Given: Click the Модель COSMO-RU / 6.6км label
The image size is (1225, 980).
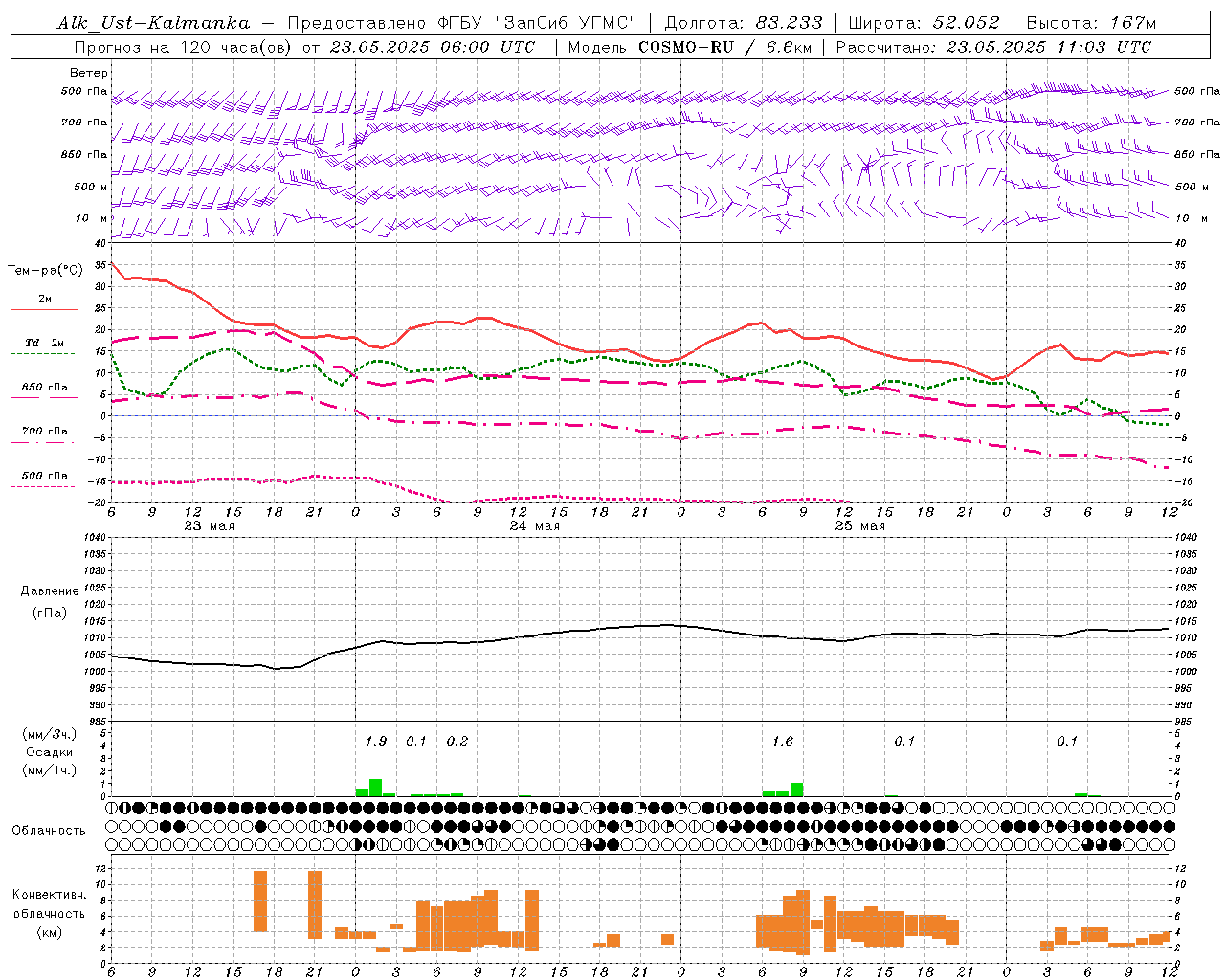Looking at the screenshot, I should 688,47.
